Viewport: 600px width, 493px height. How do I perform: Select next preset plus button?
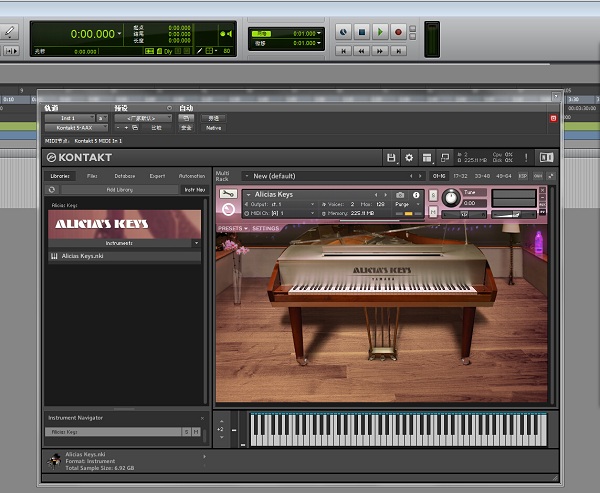[x=126, y=128]
